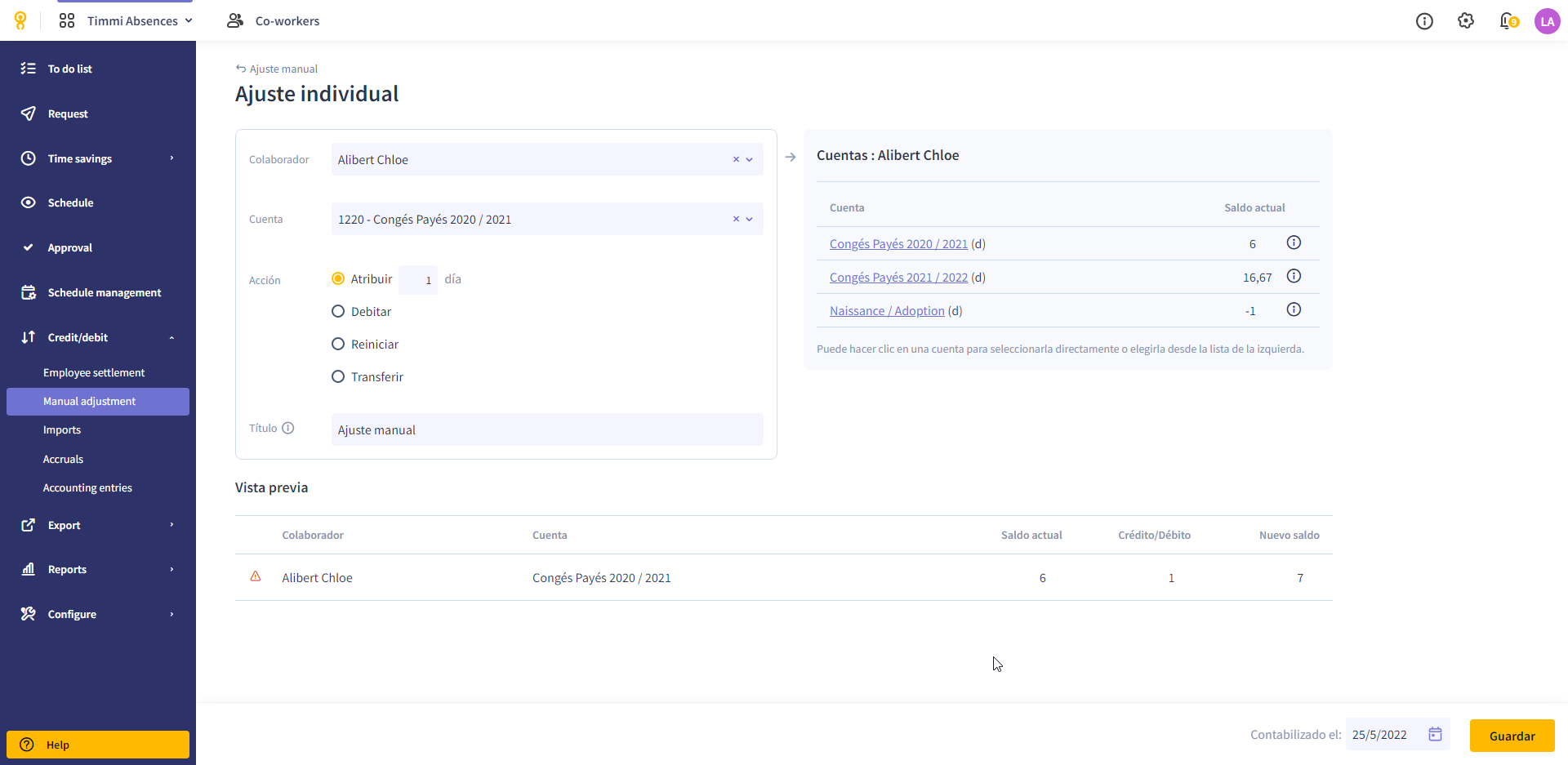Click the Crédito/Débito column header
This screenshot has width=1568, height=765.
[1154, 536]
